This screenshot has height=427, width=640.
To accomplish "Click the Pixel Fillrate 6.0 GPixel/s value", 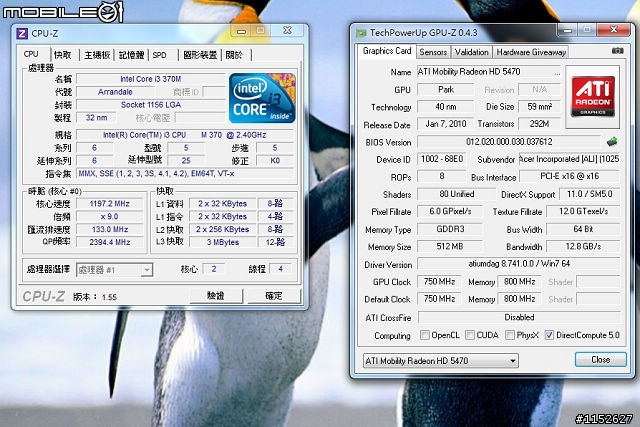I will [x=450, y=211].
